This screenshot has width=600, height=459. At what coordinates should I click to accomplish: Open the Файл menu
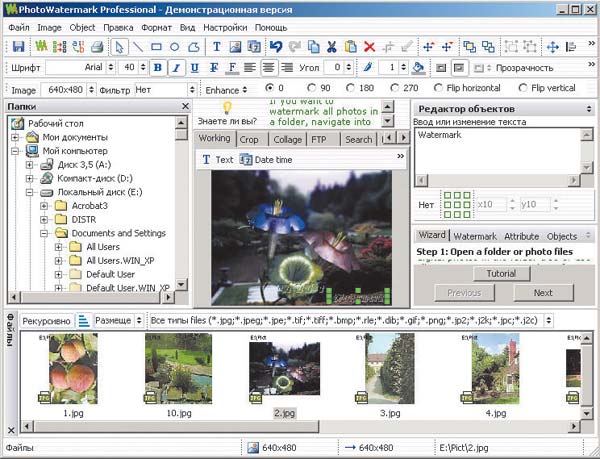point(18,28)
